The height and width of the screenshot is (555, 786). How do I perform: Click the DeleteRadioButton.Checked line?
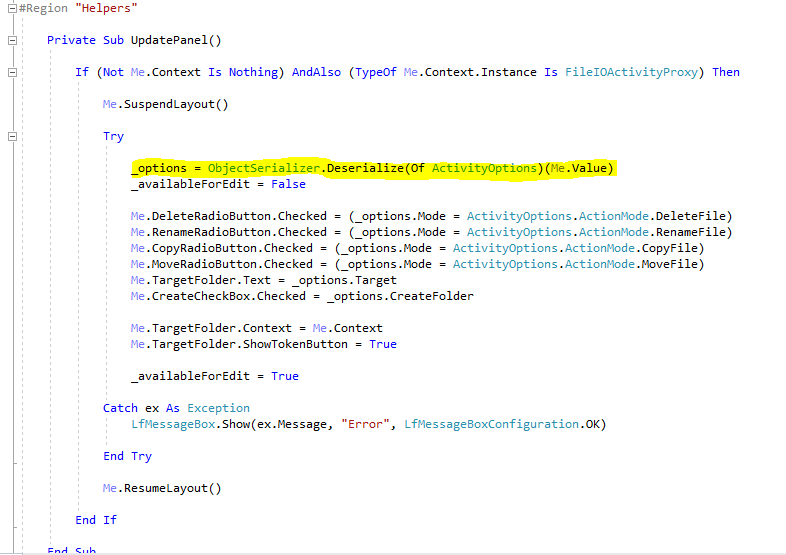[431, 216]
